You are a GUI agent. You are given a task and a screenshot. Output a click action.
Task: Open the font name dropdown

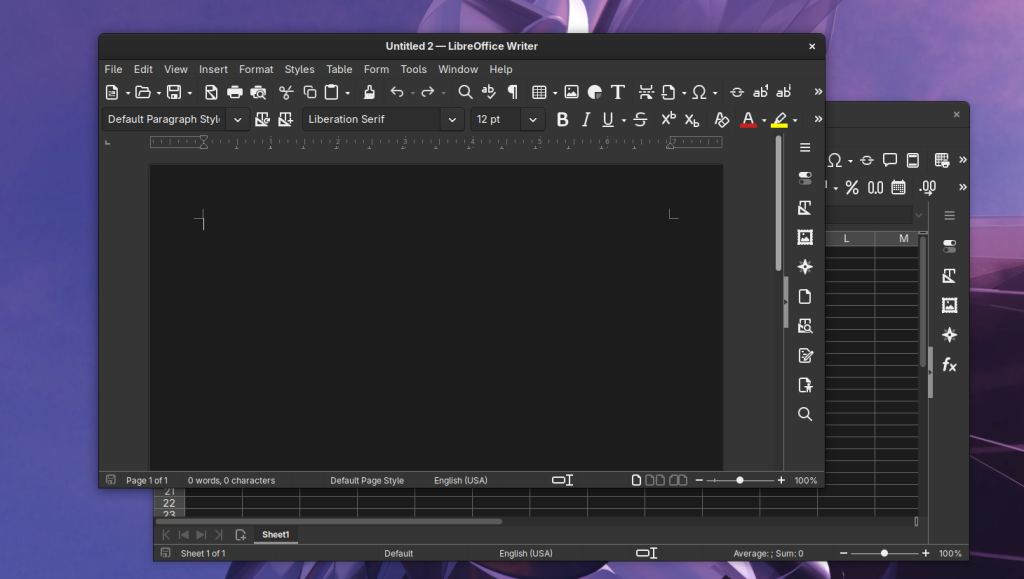point(452,119)
